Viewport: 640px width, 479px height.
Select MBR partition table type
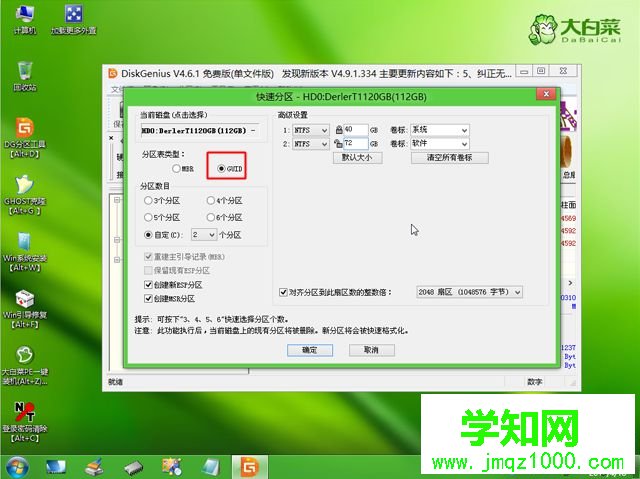183,169
